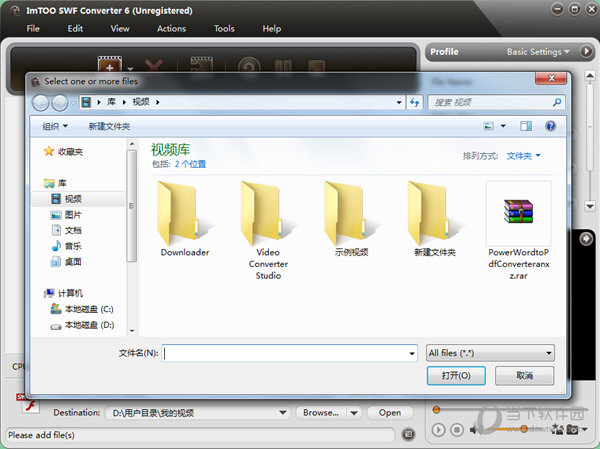The height and width of the screenshot is (449, 600).
Task: Mute preview with the speaker icon
Action: pyautogui.click(x=475, y=430)
